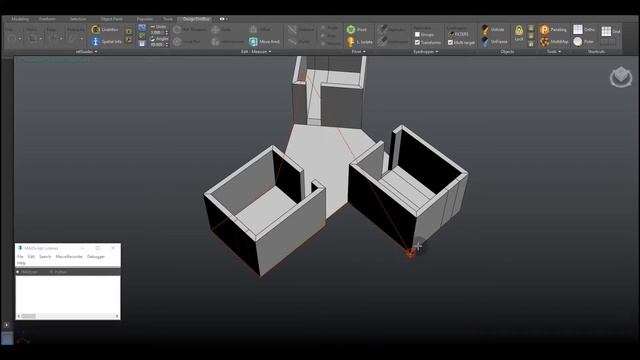Click the Grid shortcut icon
This screenshot has height=360, width=640.
click(x=606, y=31)
